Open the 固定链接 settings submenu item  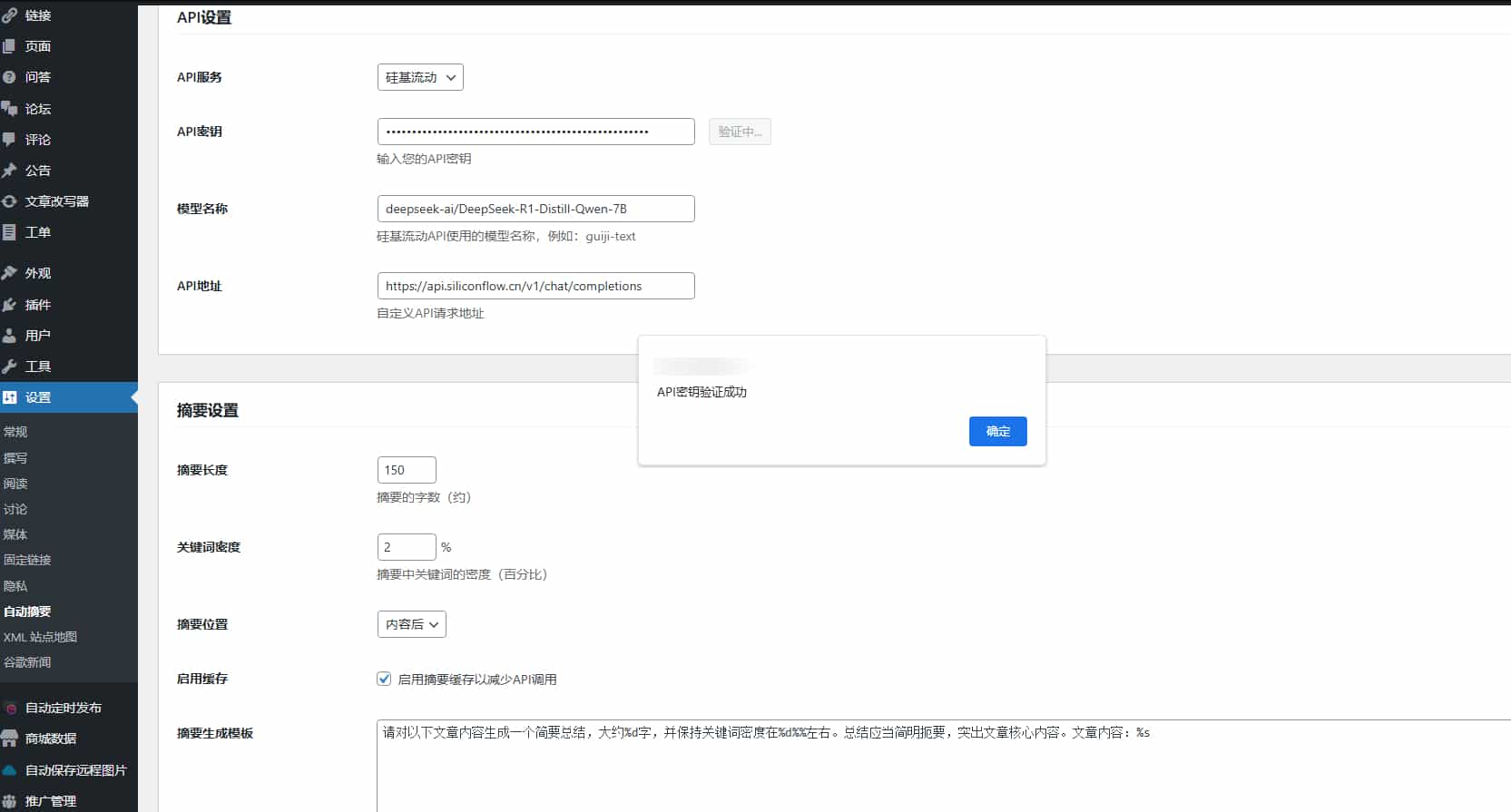[27, 560]
